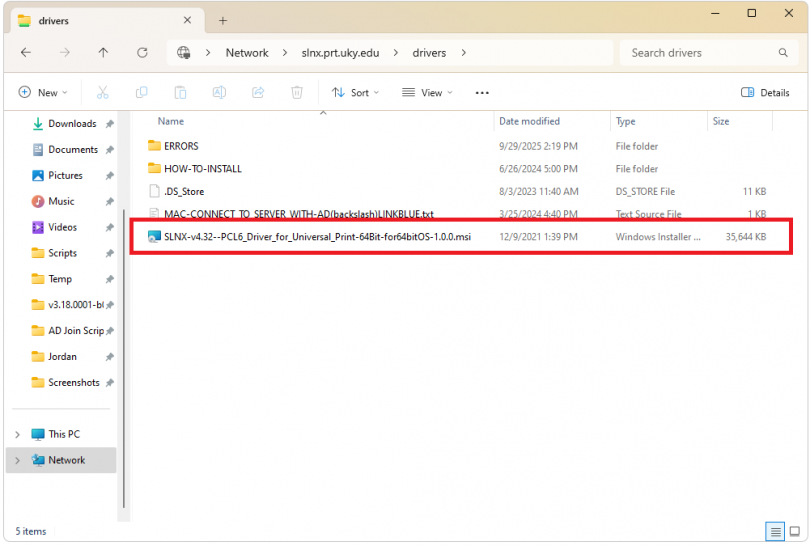This screenshot has width=810, height=546.
Task: Click the Rename icon in toolbar
Action: [219, 93]
